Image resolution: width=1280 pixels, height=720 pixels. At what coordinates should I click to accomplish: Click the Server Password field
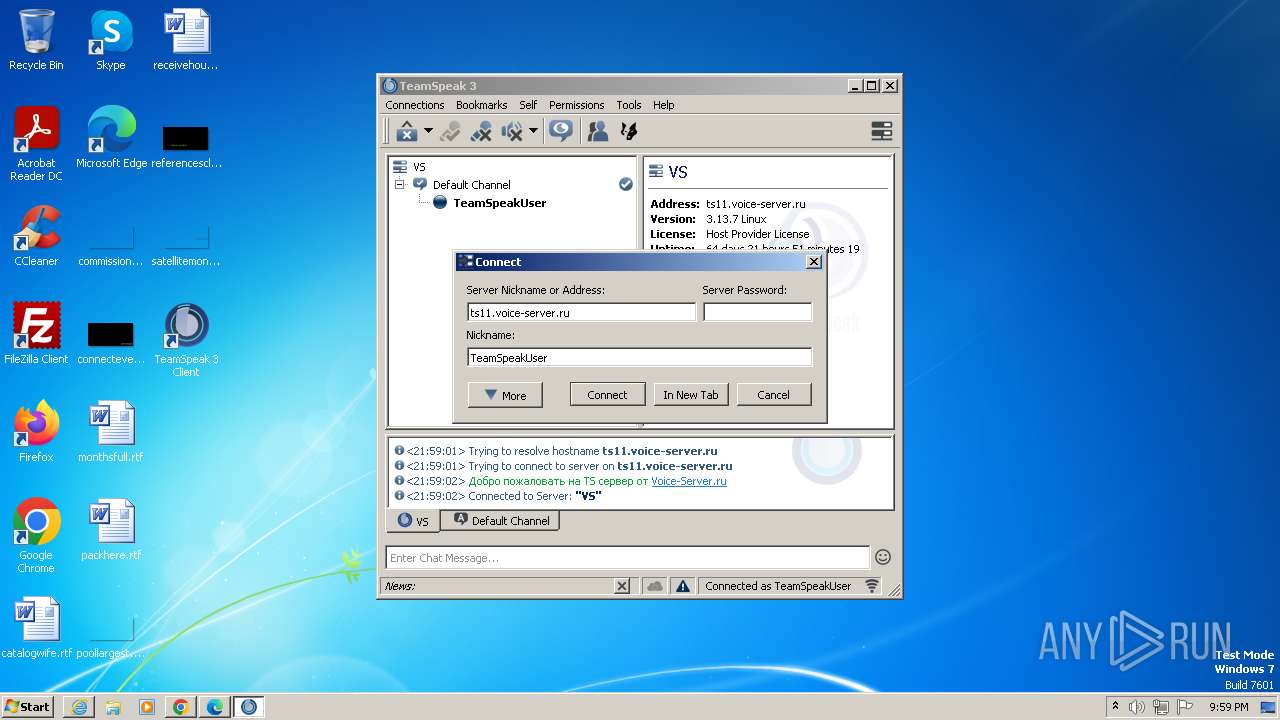(757, 312)
